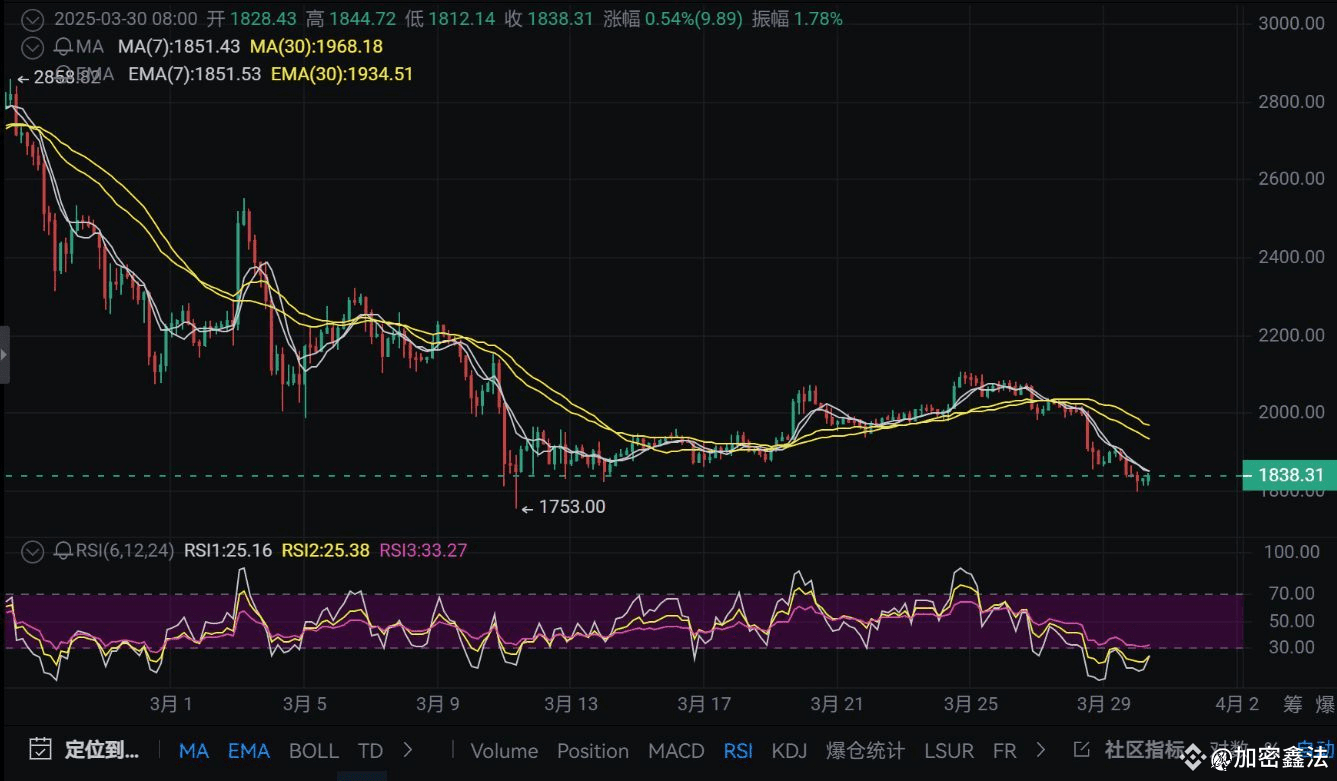The image size is (1337, 781).
Task: Collapse the RSI(6,12,24) panel chevron
Action: pyautogui.click(x=31, y=551)
